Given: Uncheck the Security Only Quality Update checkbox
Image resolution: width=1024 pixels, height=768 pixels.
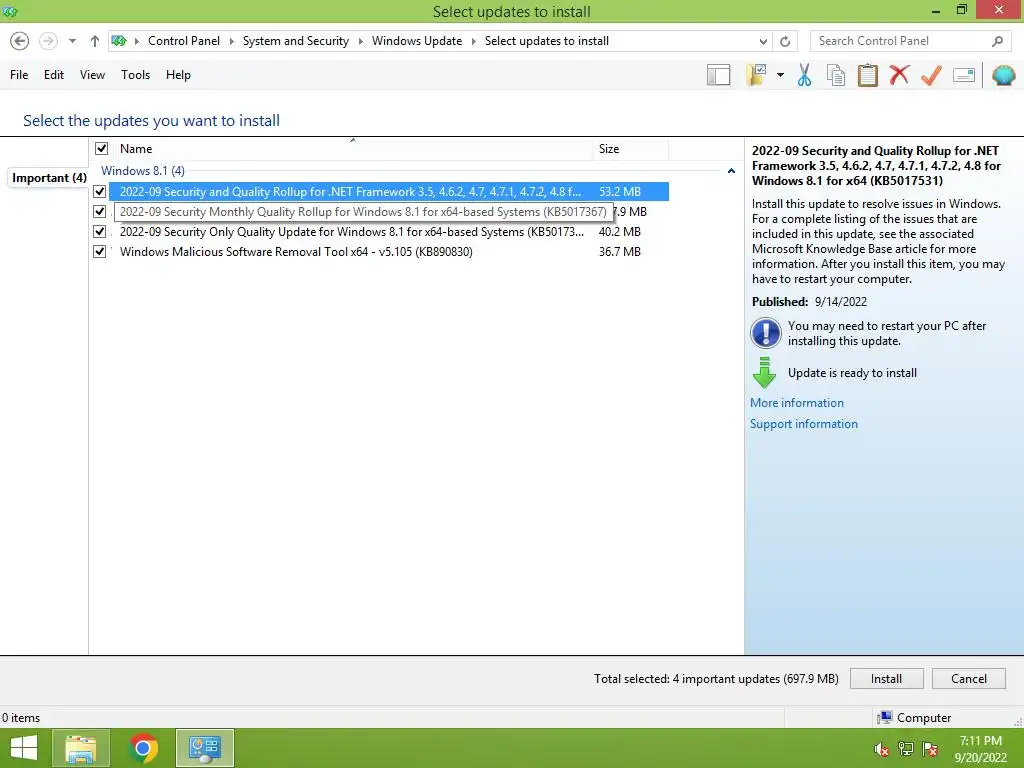Looking at the screenshot, I should (99, 232).
